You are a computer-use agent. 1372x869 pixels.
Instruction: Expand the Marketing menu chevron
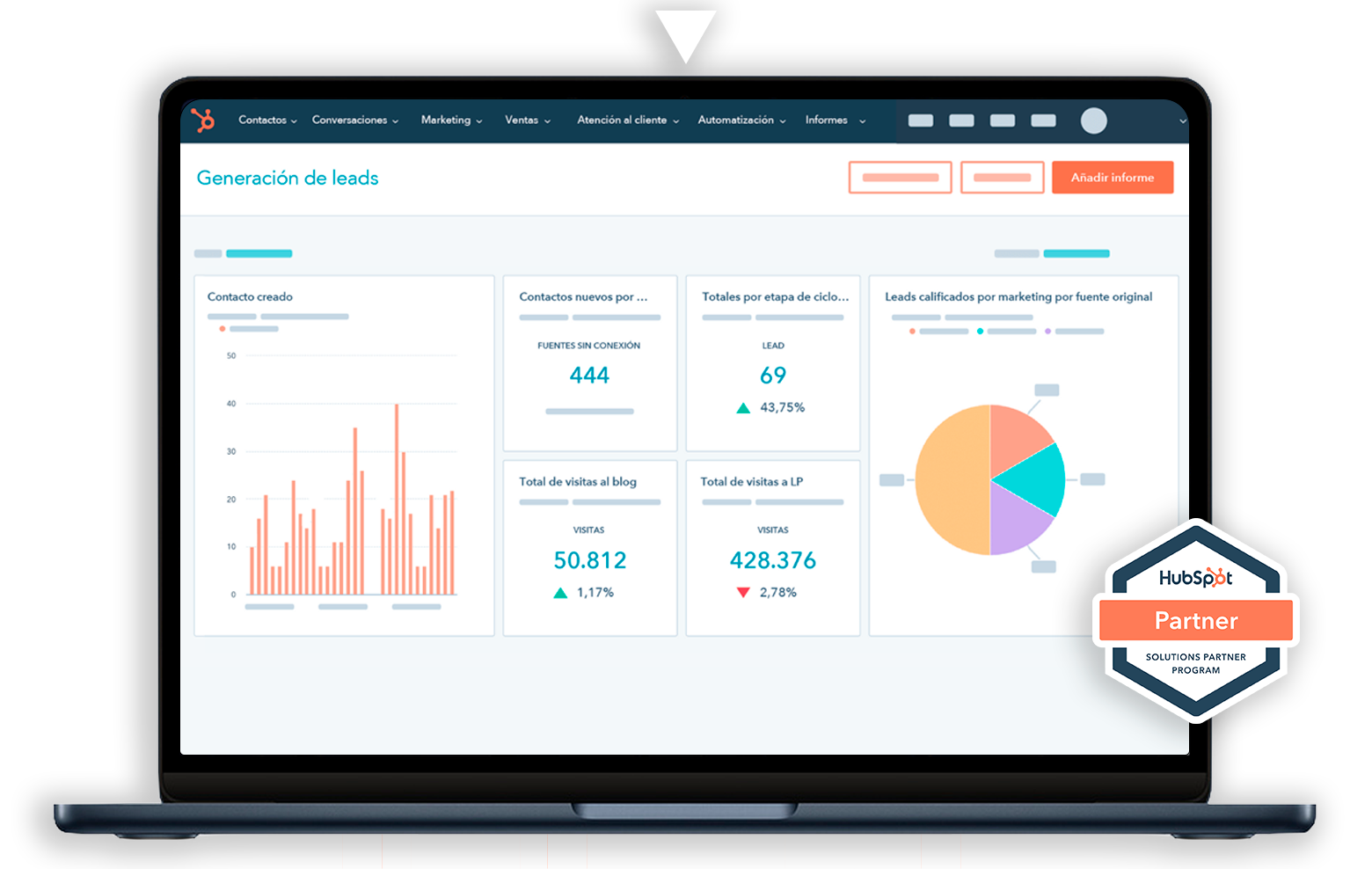click(479, 121)
